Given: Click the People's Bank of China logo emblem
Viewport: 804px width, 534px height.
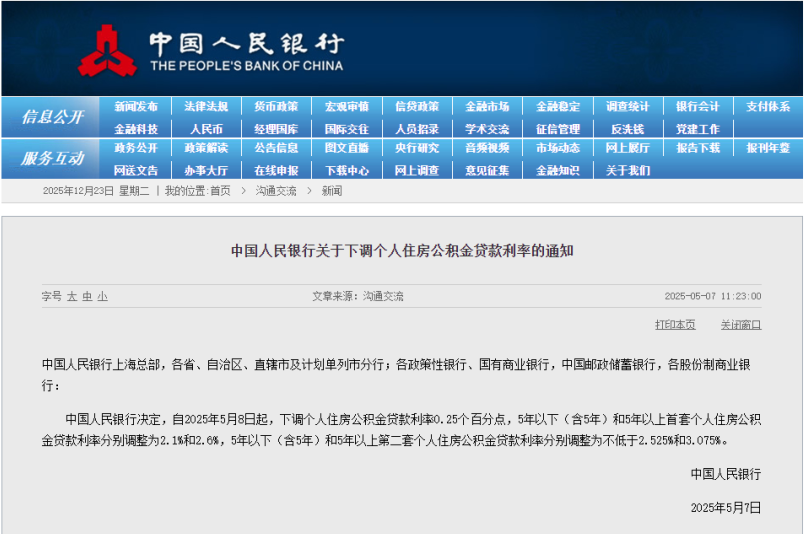Looking at the screenshot, I should click(108, 51).
